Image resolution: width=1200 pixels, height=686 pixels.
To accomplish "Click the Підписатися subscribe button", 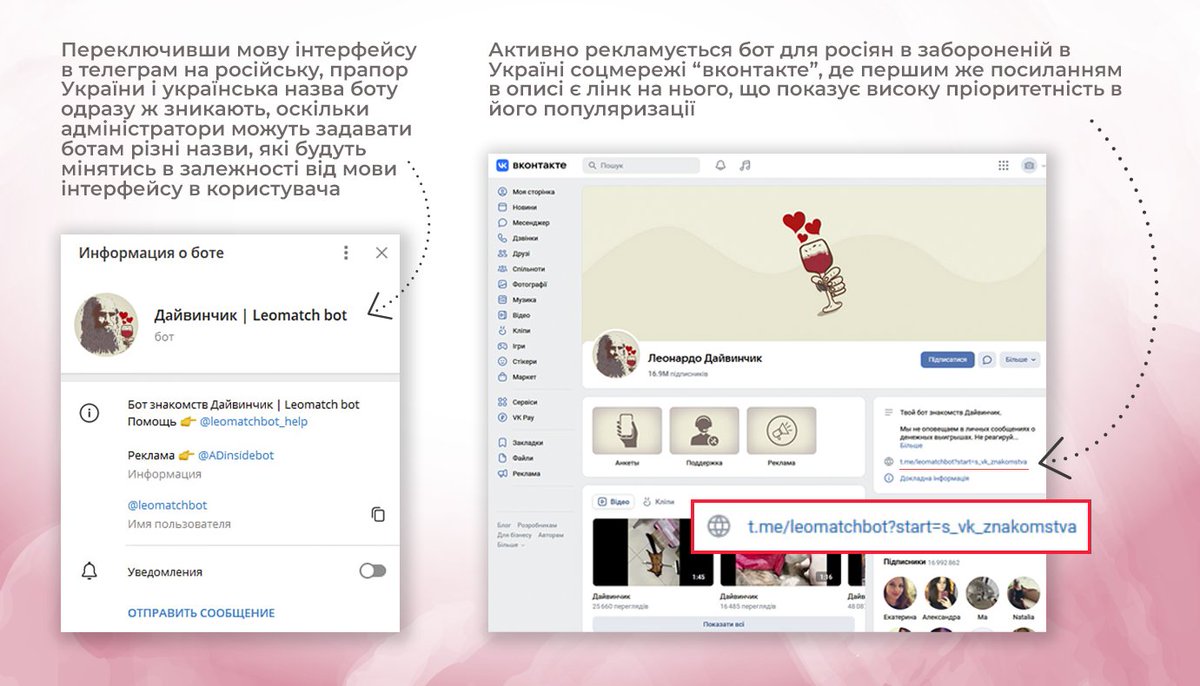I will pyautogui.click(x=946, y=359).
